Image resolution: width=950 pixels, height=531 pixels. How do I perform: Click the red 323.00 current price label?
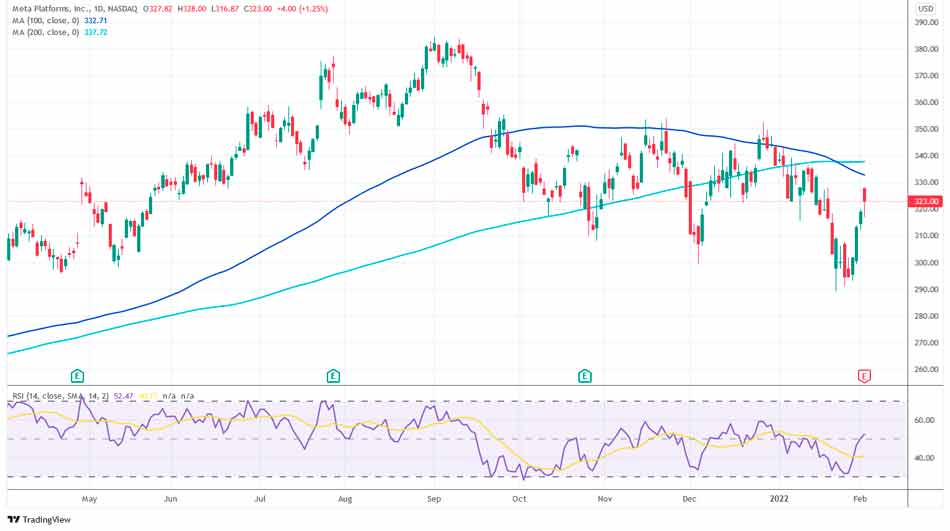926,201
